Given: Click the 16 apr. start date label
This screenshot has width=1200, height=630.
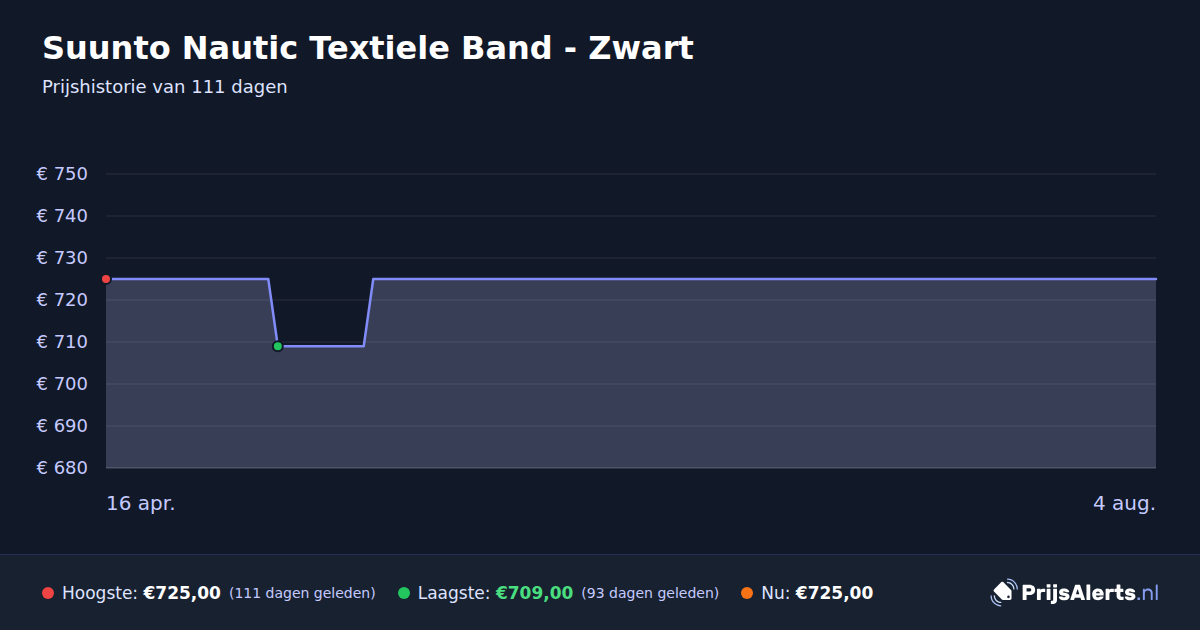Looking at the screenshot, I should click(x=141, y=503).
